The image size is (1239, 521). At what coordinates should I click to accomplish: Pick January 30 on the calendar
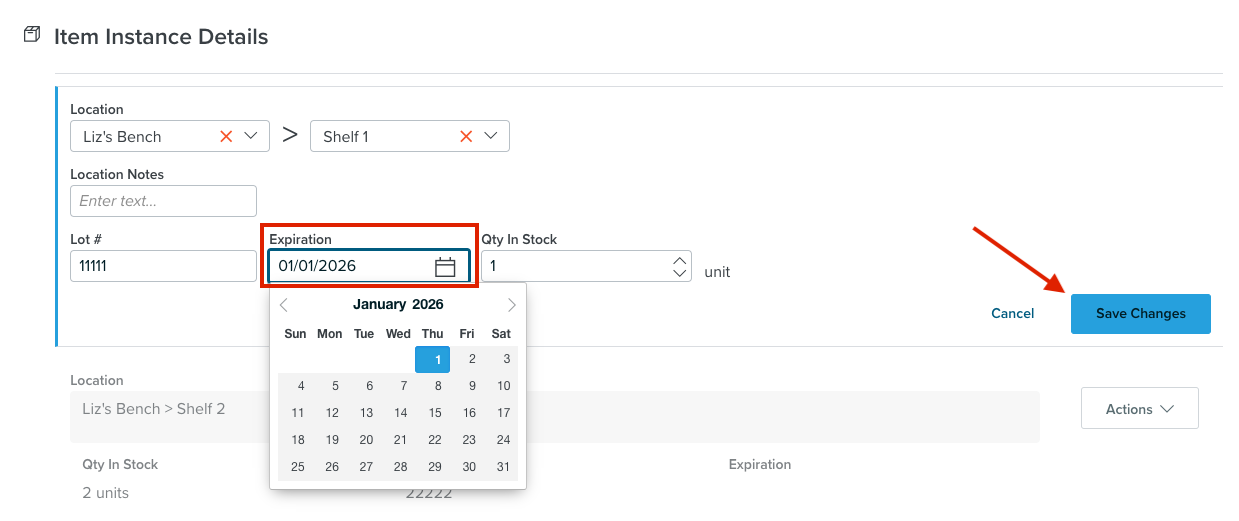tap(469, 467)
